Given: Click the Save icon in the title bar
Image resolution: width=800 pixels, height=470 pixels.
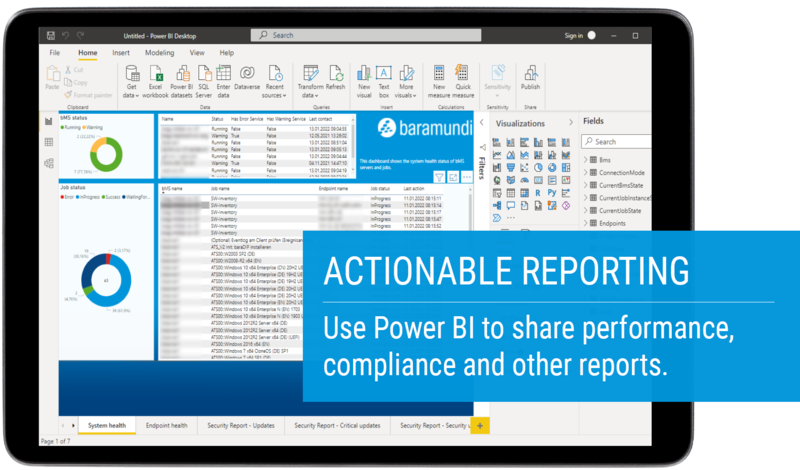Looking at the screenshot, I should pyautogui.click(x=51, y=35).
